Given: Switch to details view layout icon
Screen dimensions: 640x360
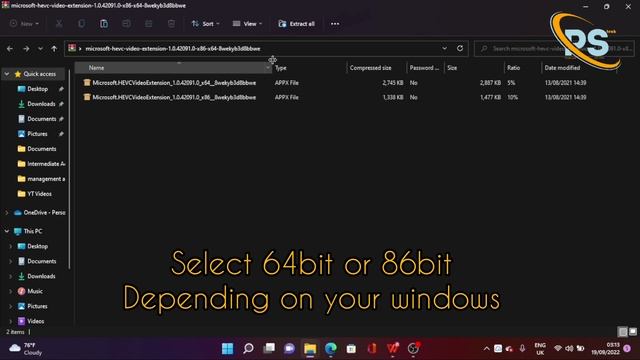Looking at the screenshot, I should pos(622,332).
